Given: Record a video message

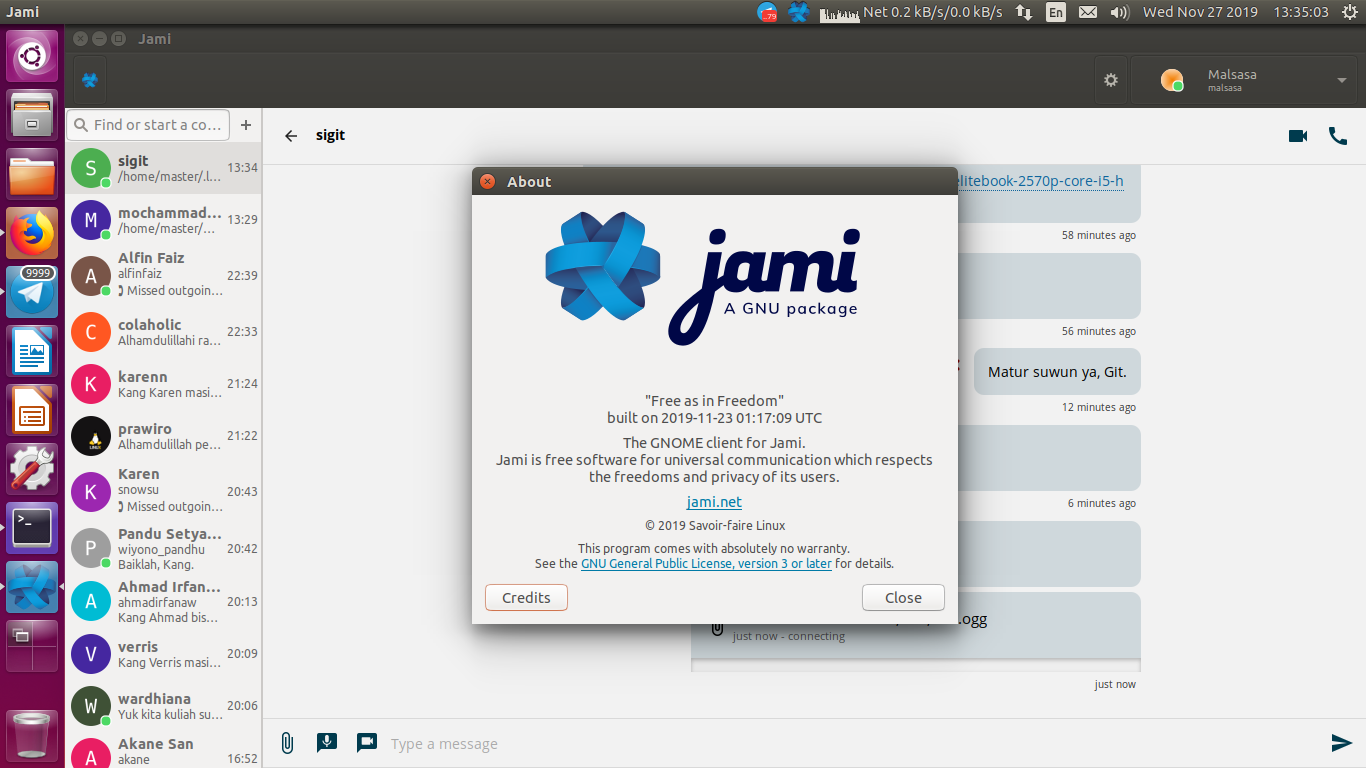Looking at the screenshot, I should point(366,743).
